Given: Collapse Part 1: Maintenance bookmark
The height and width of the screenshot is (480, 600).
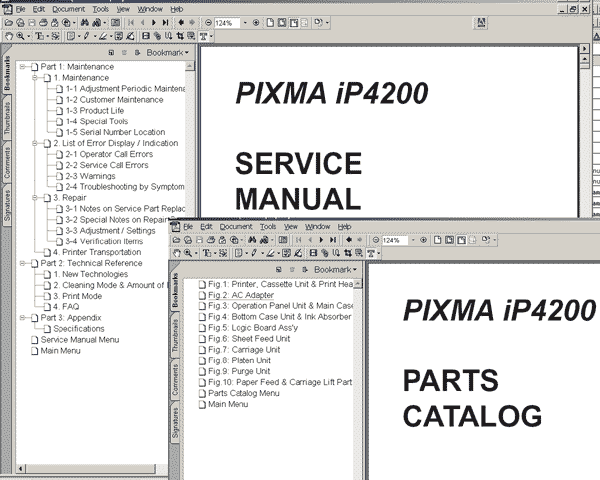Looking at the screenshot, I should [x=22, y=67].
